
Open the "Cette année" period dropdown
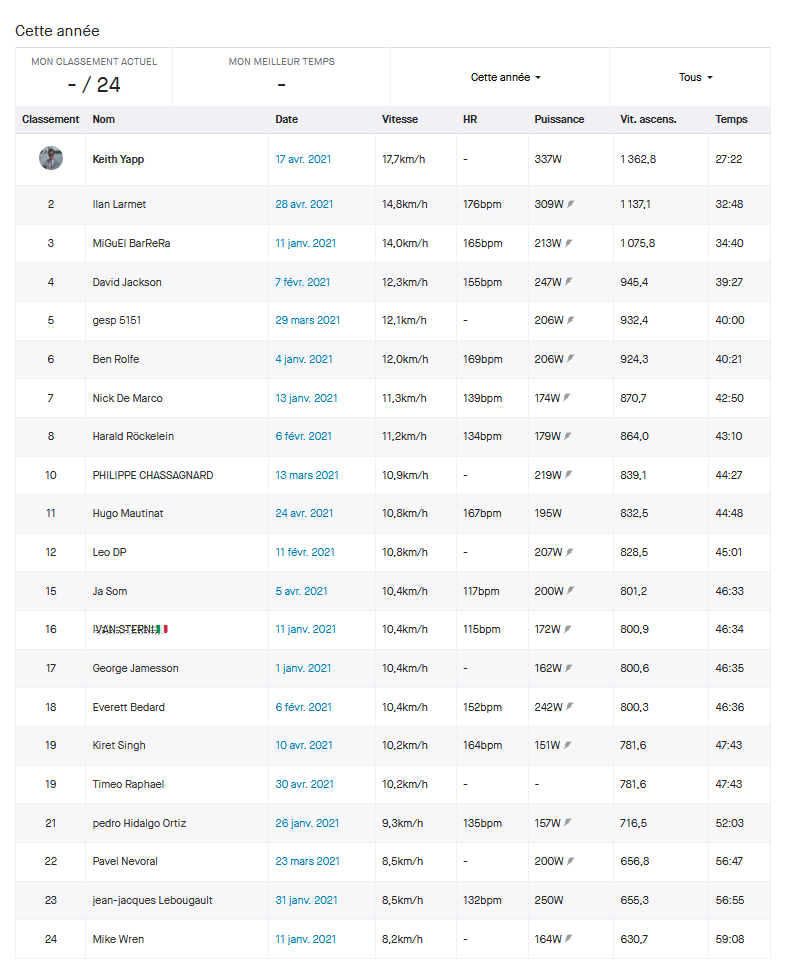click(505, 77)
